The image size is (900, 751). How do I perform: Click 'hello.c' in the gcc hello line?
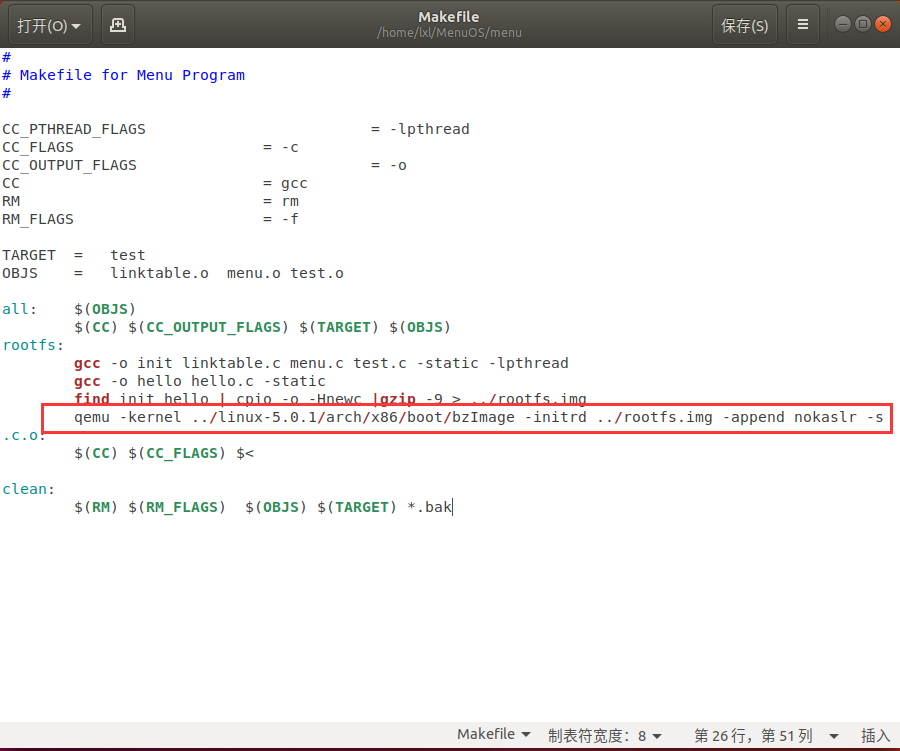pos(222,381)
